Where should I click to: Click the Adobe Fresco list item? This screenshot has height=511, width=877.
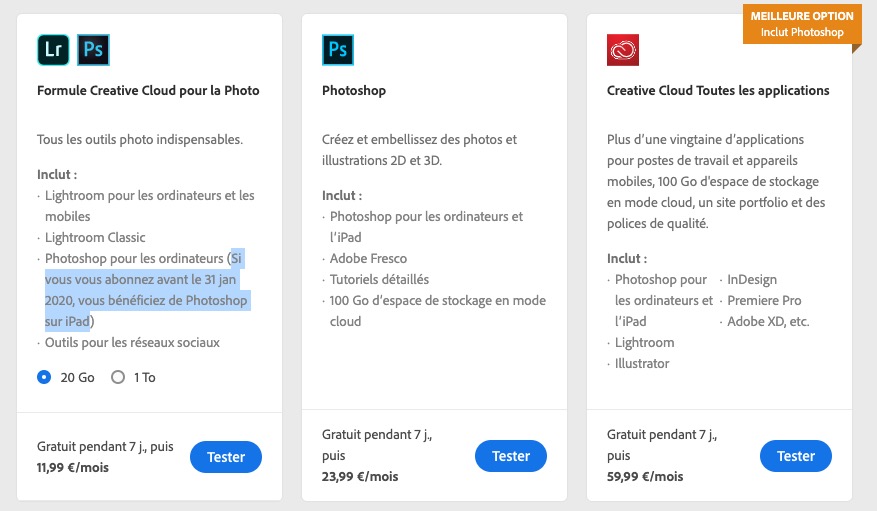pyautogui.click(x=369, y=258)
